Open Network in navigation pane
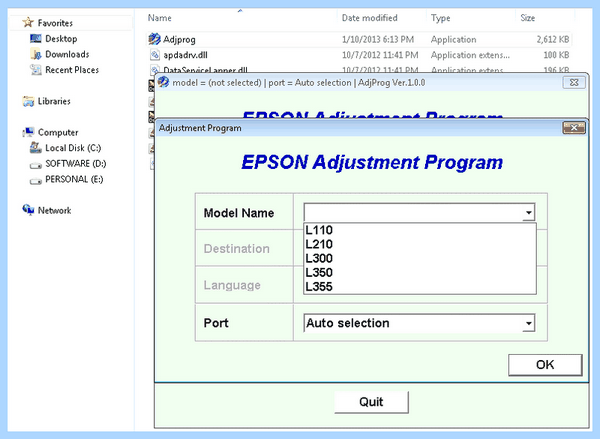 [54, 211]
